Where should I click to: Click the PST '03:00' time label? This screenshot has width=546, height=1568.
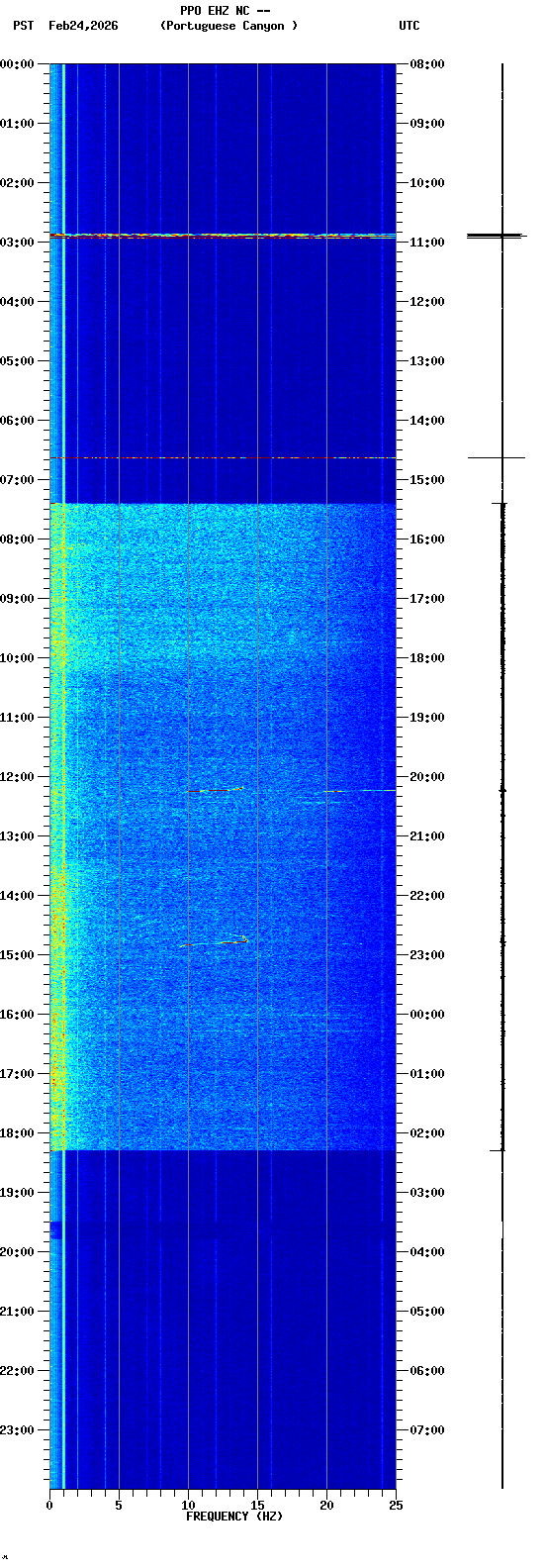17,243
